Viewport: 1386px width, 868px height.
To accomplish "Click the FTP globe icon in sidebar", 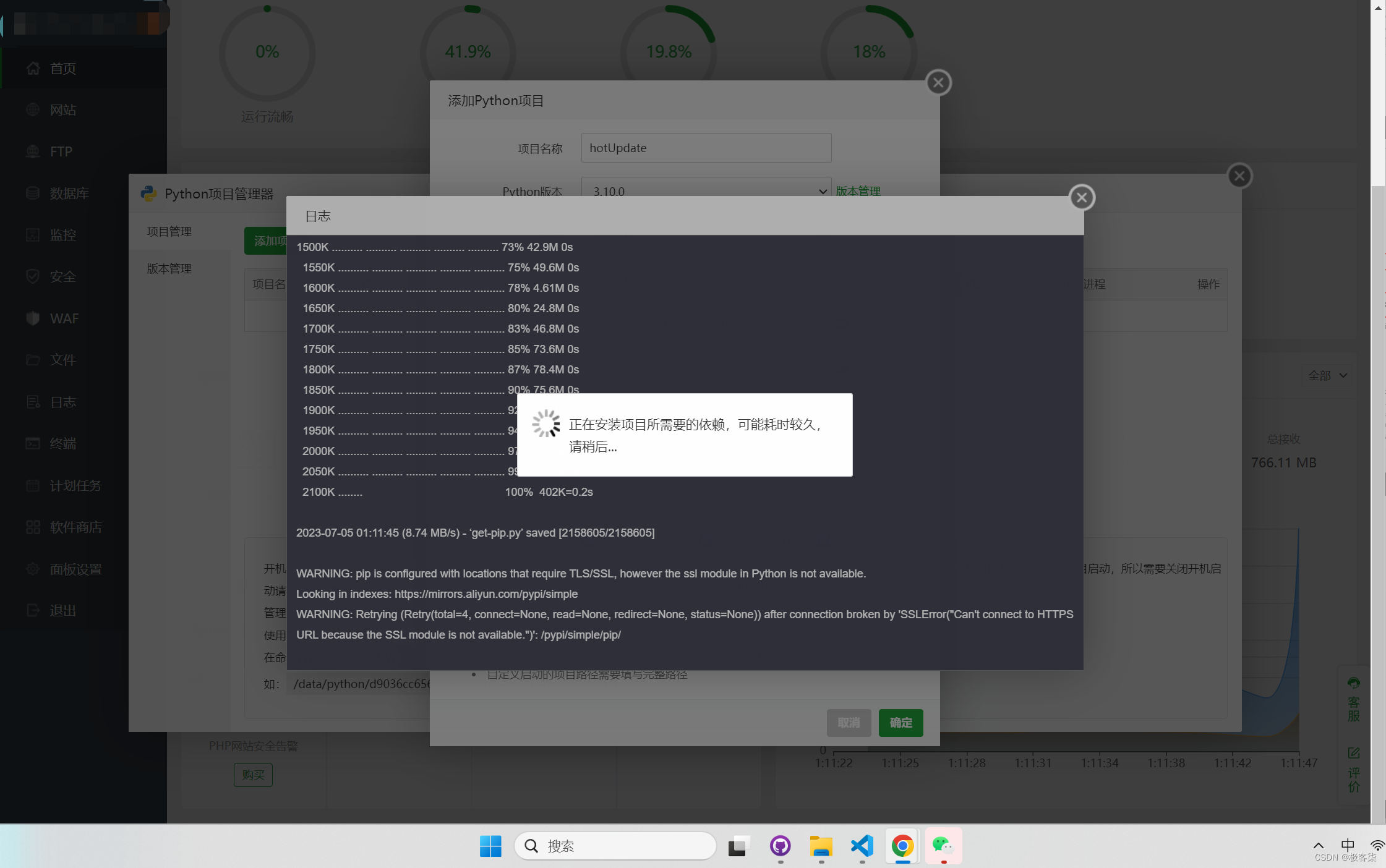I will (x=33, y=151).
